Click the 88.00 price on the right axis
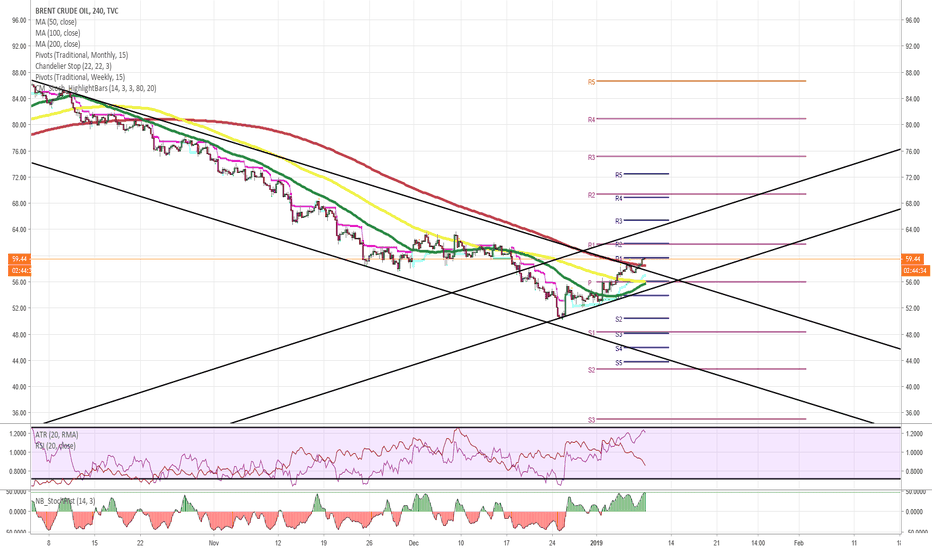Image resolution: width=932 pixels, height=550 pixels. [x=912, y=73]
